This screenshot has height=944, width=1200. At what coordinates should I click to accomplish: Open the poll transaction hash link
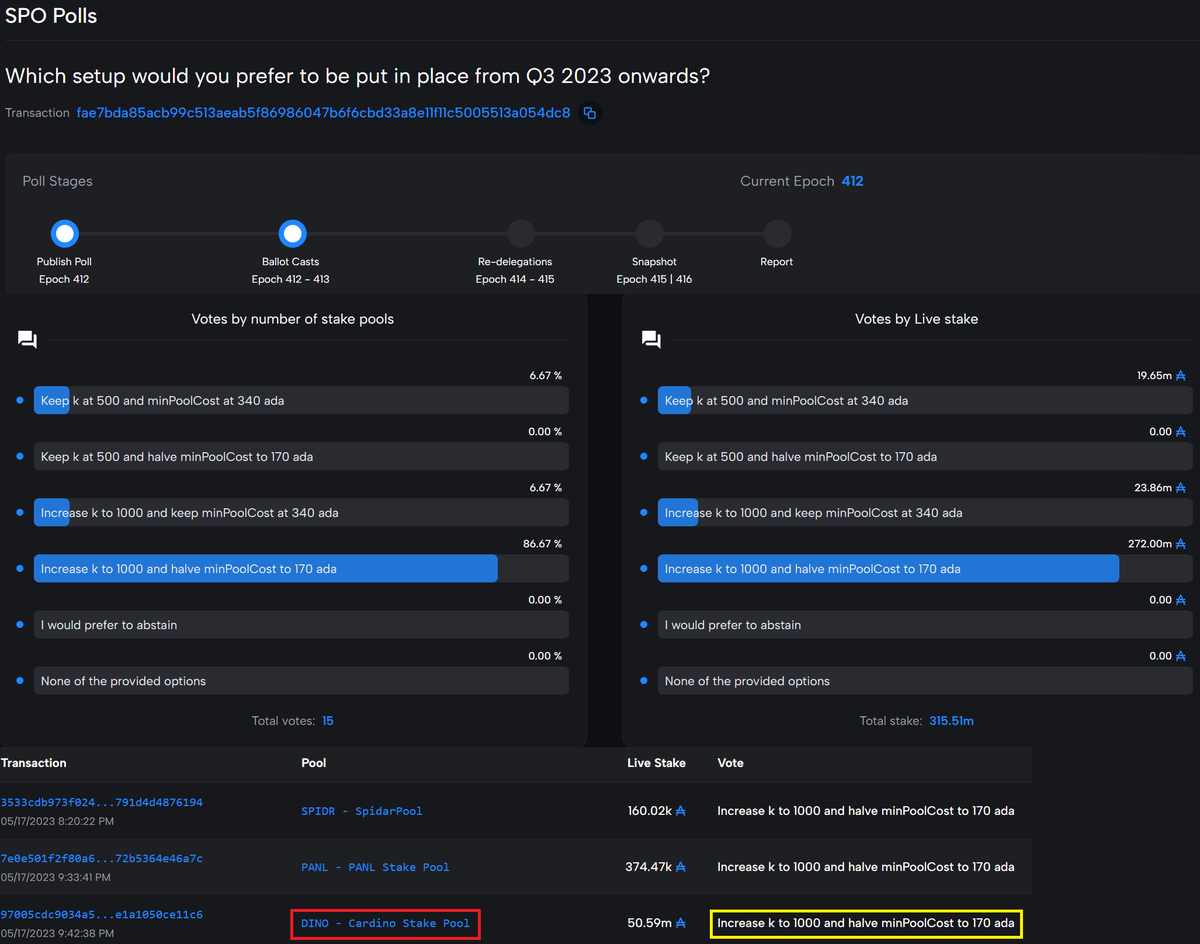coord(323,113)
